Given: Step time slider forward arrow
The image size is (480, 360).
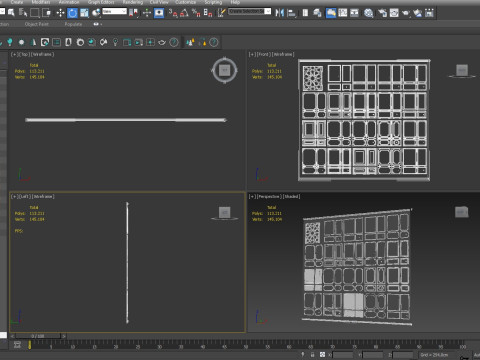Looking at the screenshot, I should tap(64, 336).
